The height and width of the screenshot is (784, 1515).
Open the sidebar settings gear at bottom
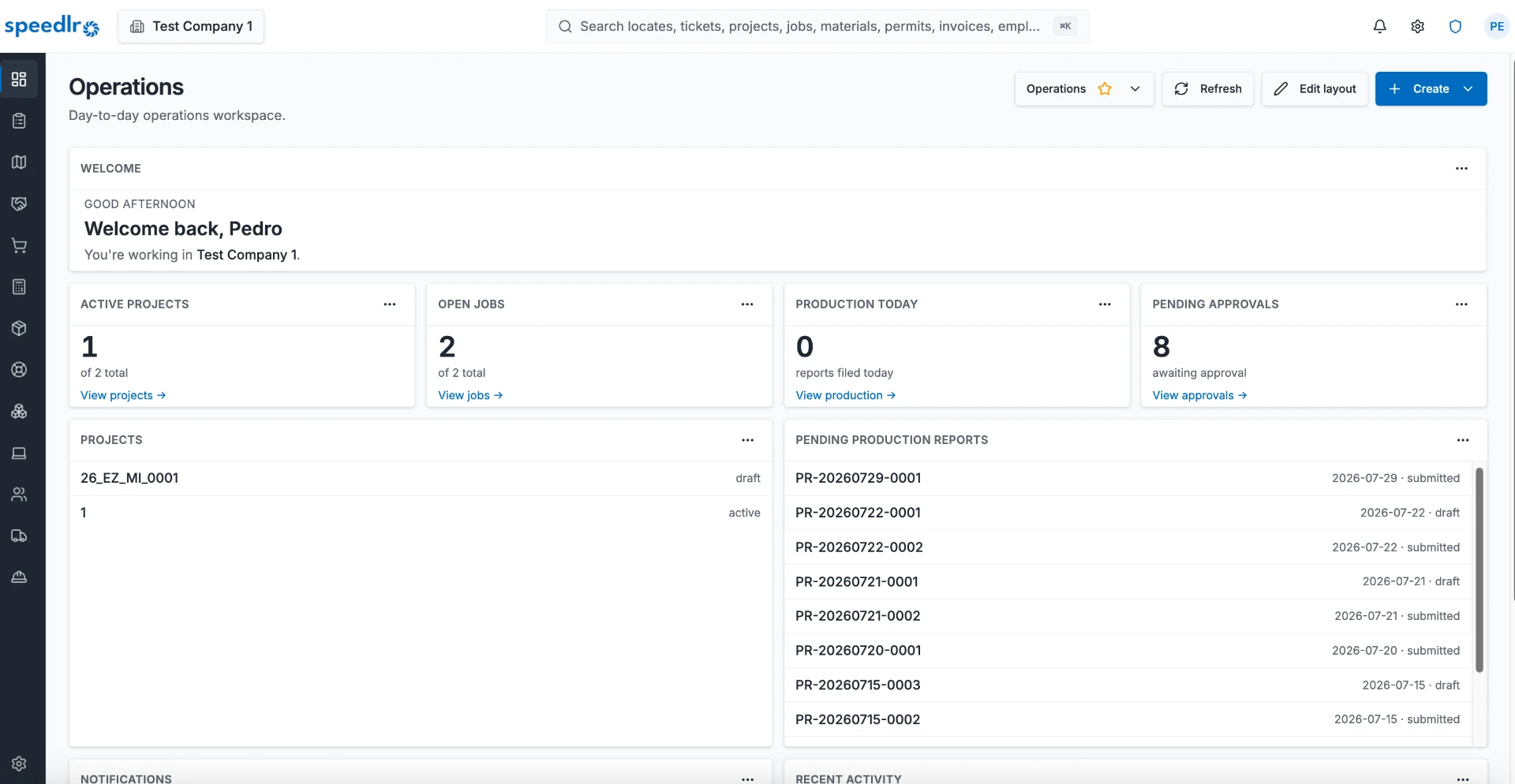point(19,763)
